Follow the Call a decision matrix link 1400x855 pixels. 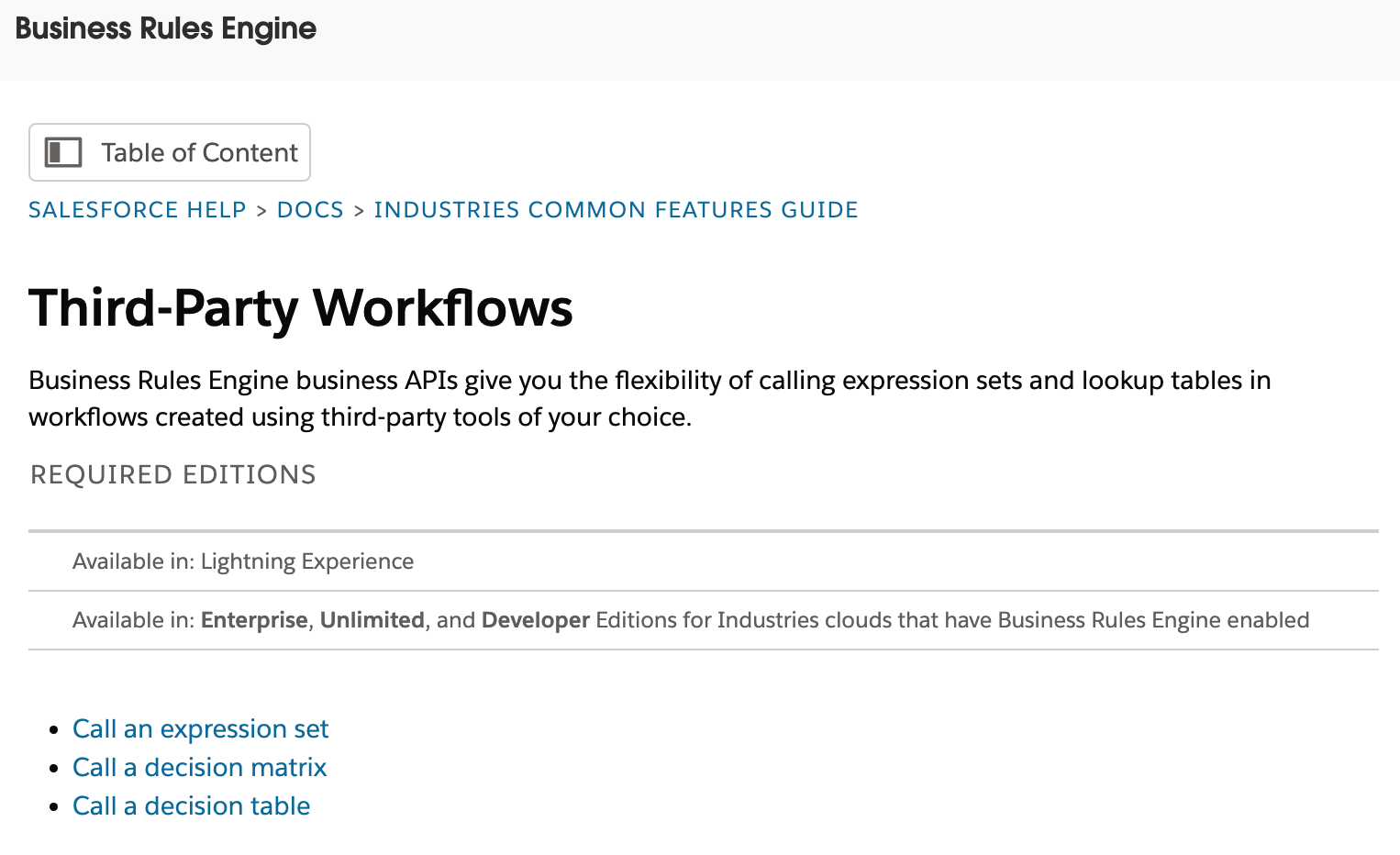click(199, 767)
